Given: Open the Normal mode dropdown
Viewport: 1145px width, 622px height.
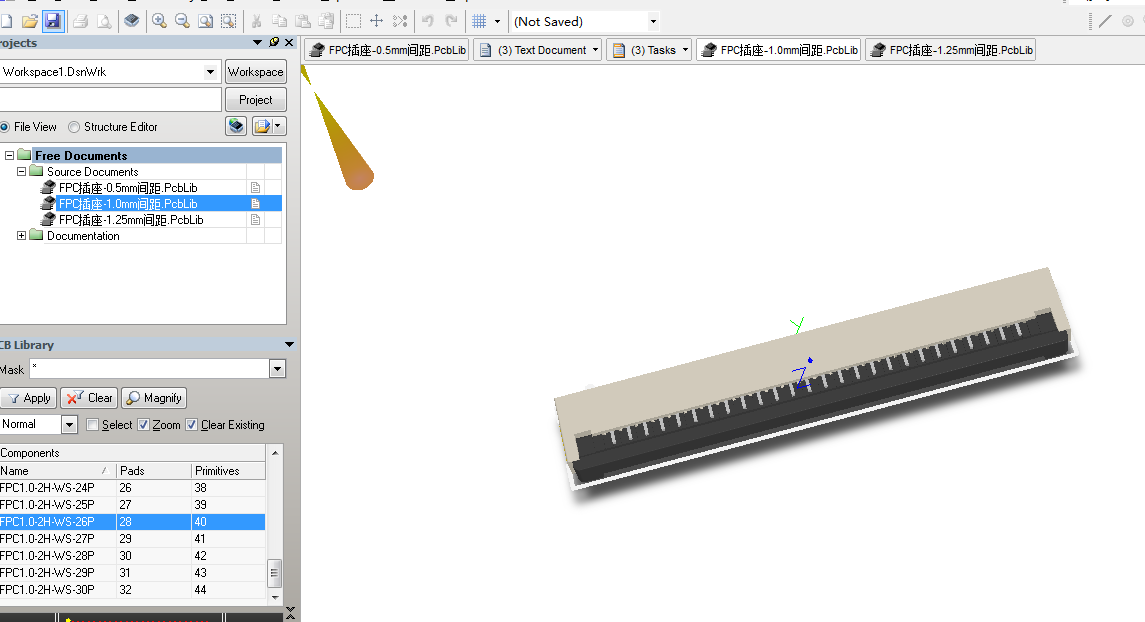Looking at the screenshot, I should pos(69,424).
